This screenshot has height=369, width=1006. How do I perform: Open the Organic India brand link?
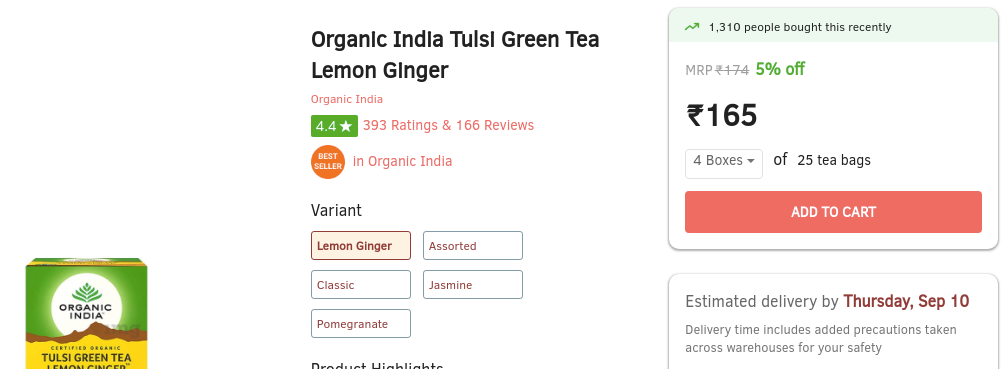347,99
